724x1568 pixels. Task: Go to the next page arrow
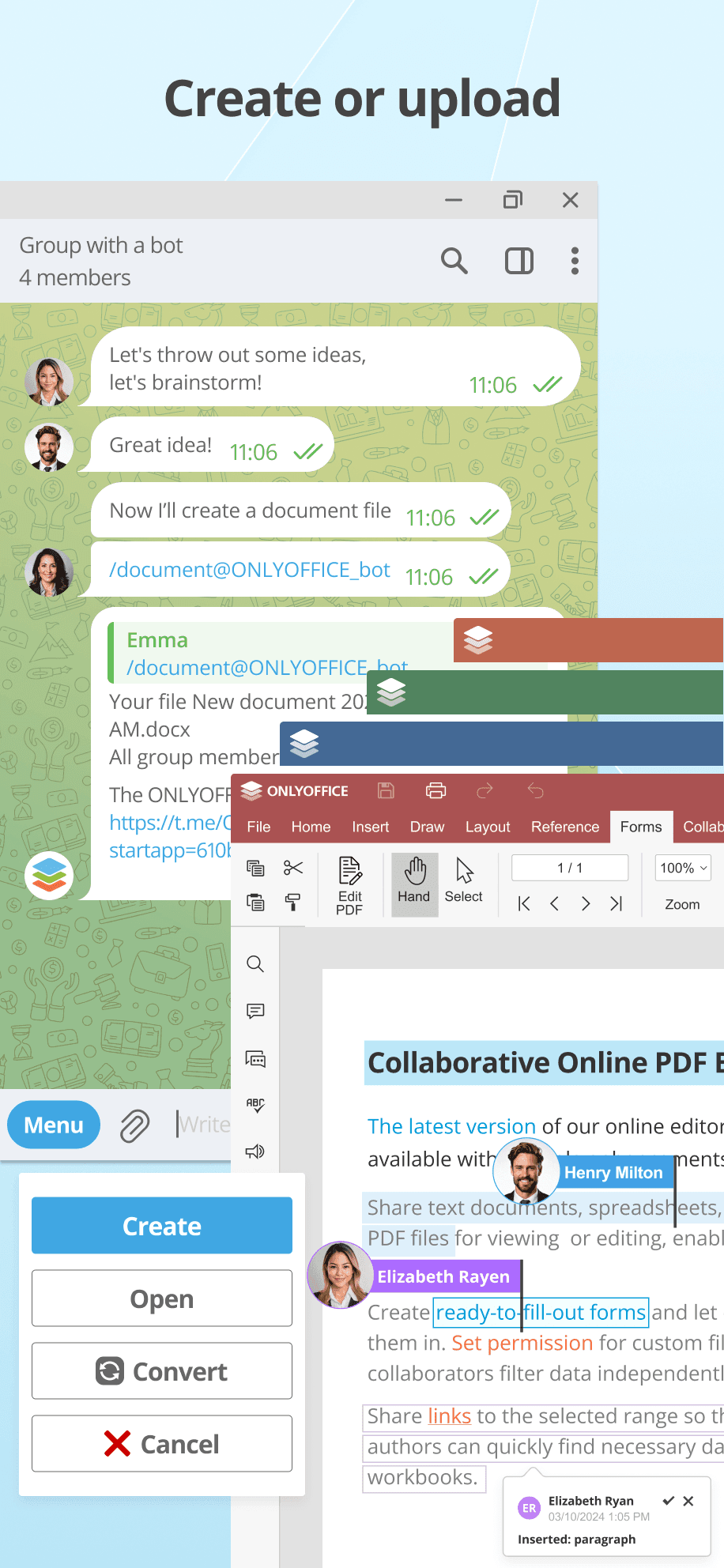click(x=586, y=903)
